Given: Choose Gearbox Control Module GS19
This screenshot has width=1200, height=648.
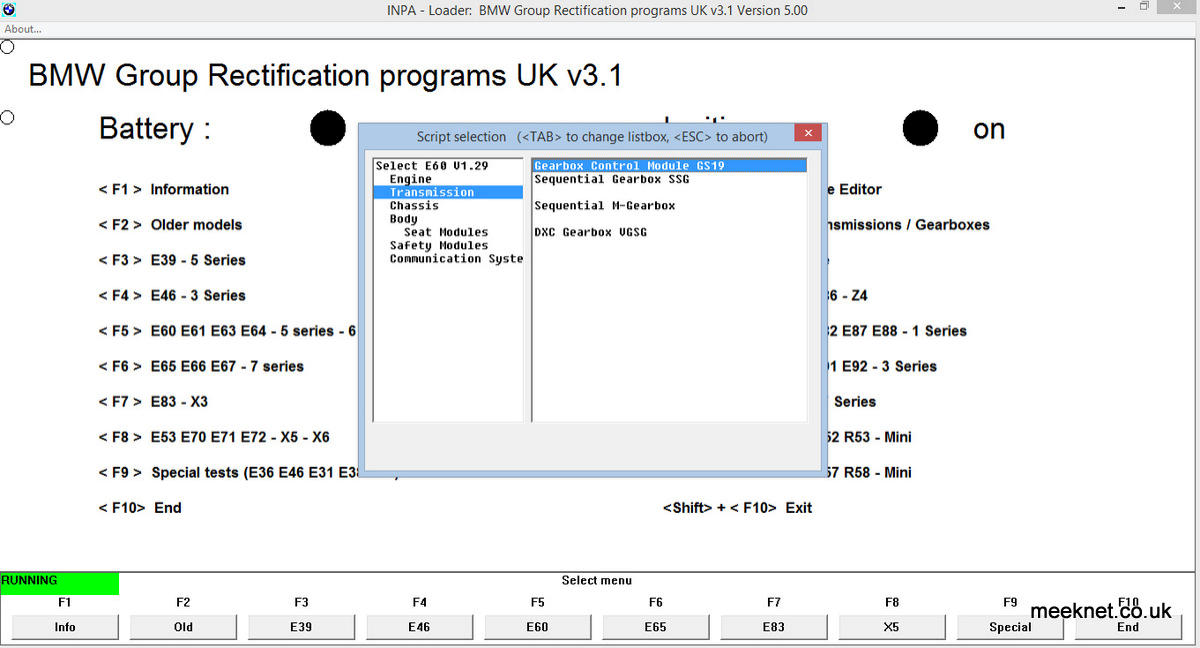Looking at the screenshot, I should (x=669, y=166).
